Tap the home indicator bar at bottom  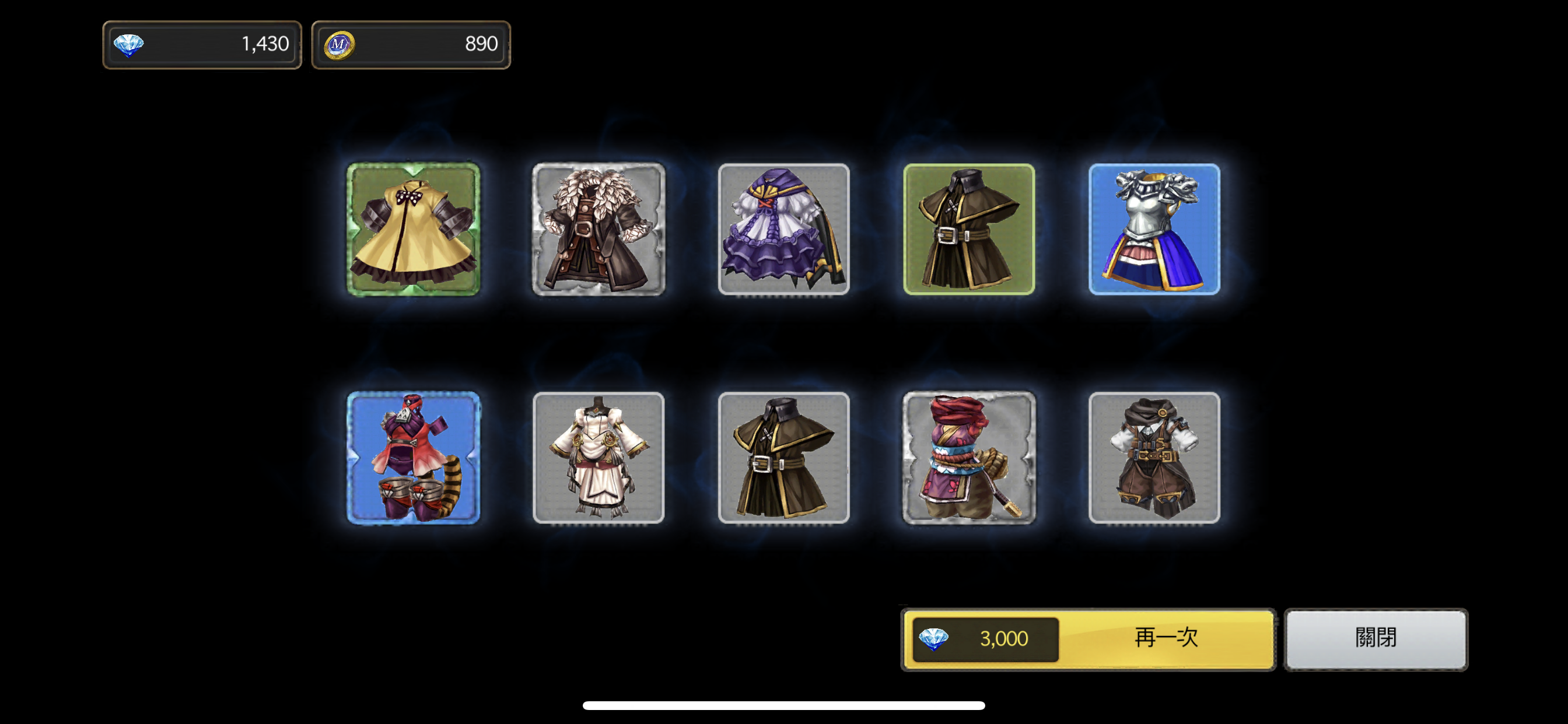coord(783,705)
